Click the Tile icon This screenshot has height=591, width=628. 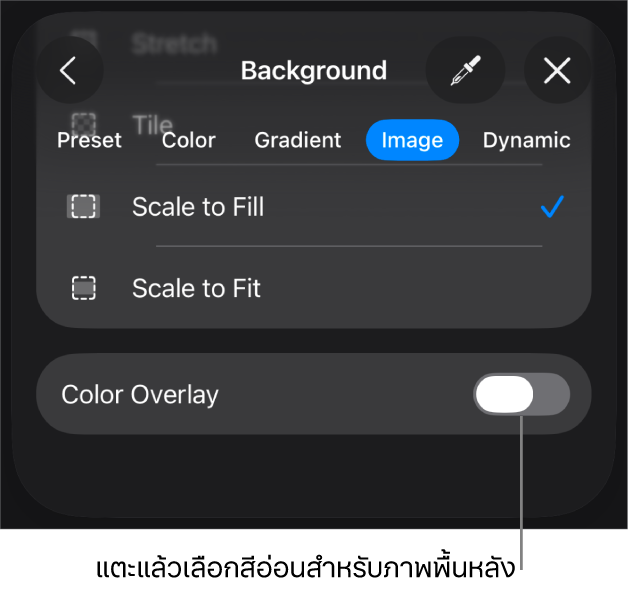point(84,123)
